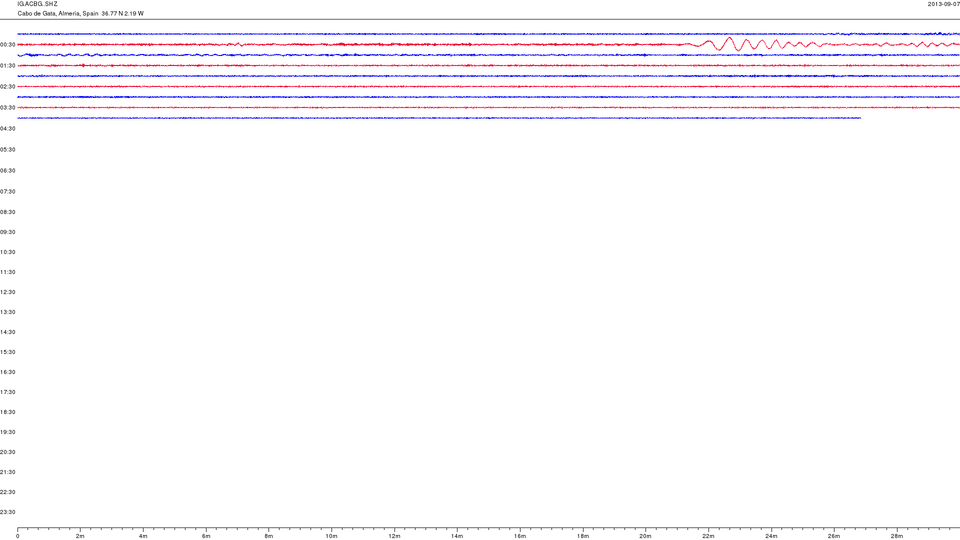The height and width of the screenshot is (540, 960).
Task: Click the "19:30" time row label
Action: tap(7, 432)
